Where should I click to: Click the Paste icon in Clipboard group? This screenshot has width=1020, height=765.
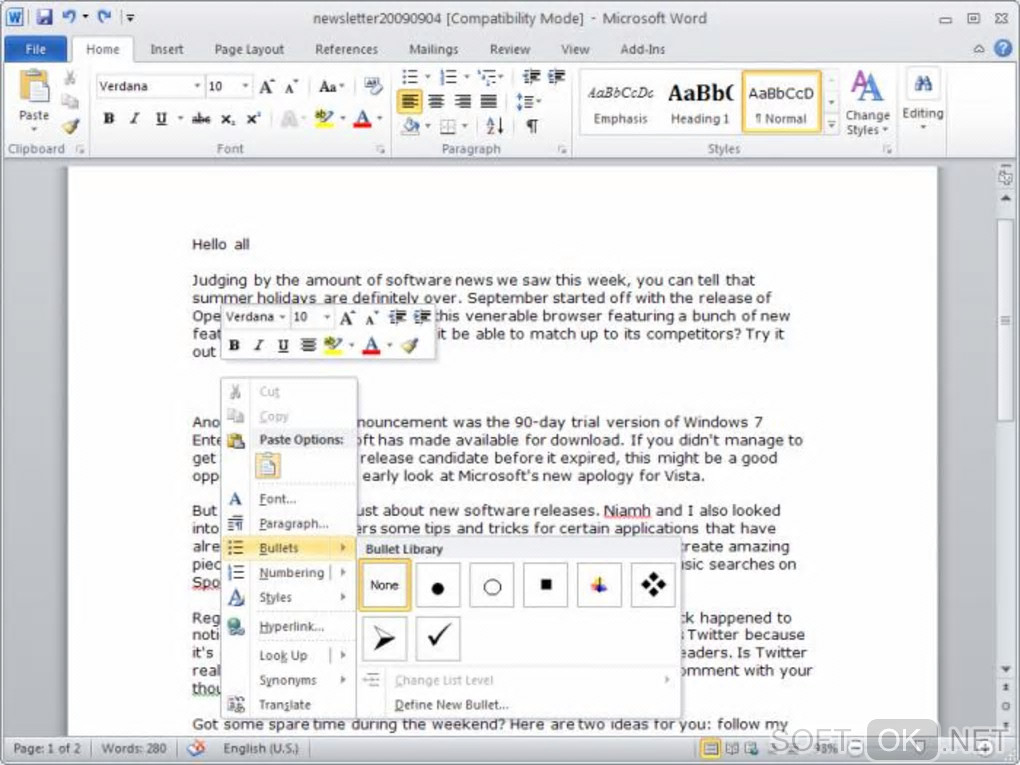pyautogui.click(x=34, y=87)
